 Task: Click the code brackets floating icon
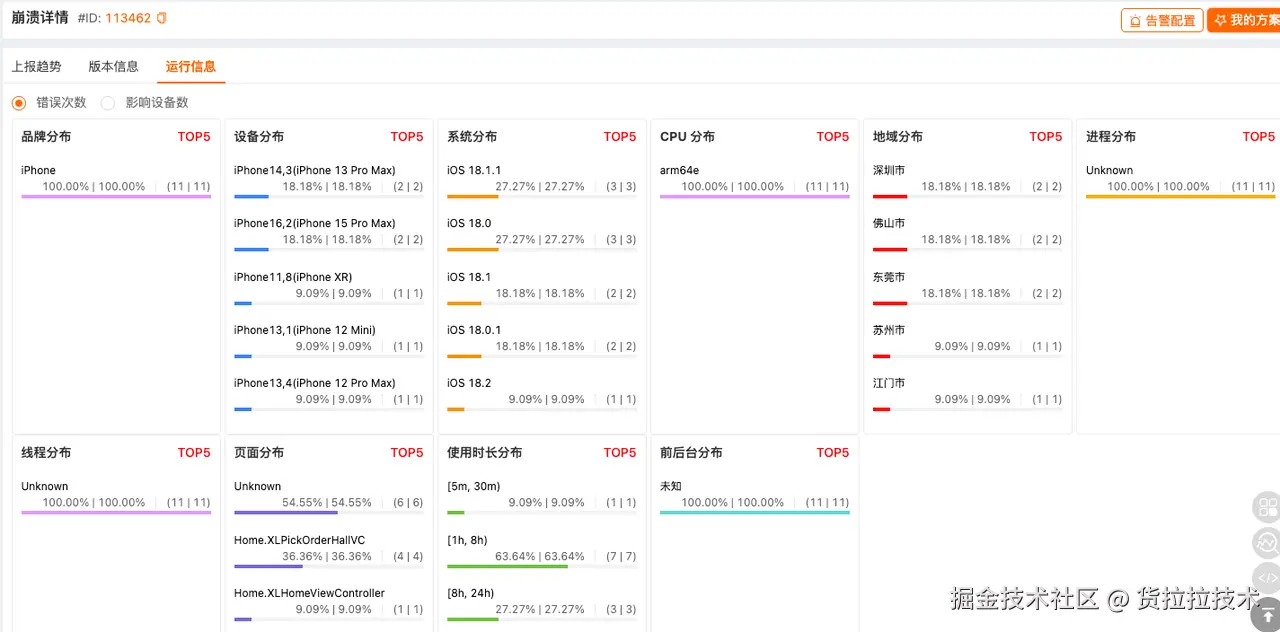[1267, 578]
